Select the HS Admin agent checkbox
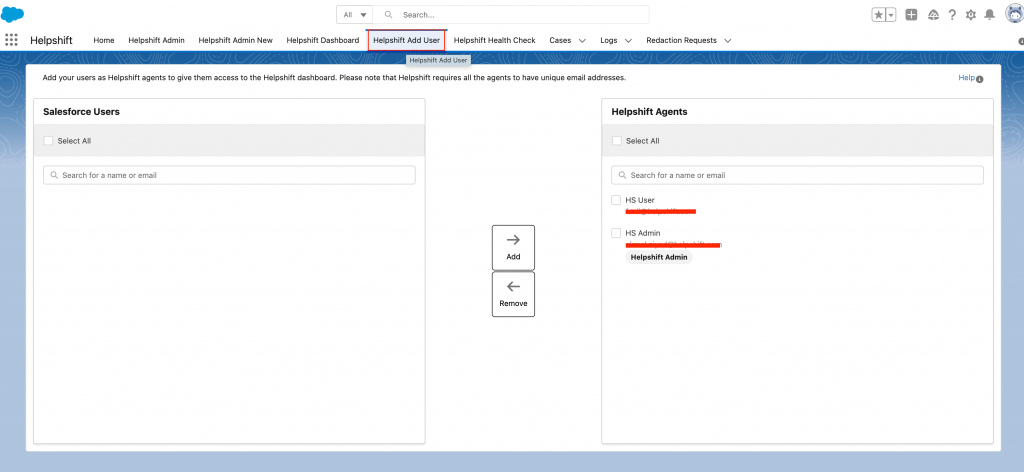 click(617, 233)
